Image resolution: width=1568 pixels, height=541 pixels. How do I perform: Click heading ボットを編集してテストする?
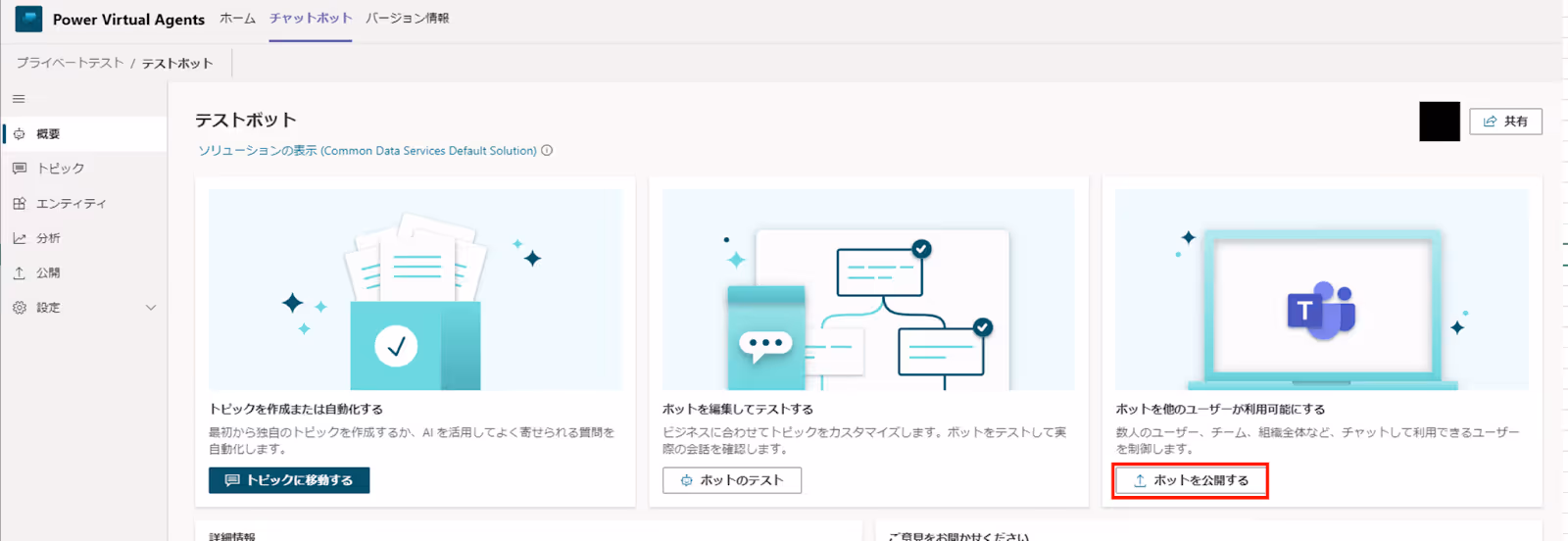point(738,410)
